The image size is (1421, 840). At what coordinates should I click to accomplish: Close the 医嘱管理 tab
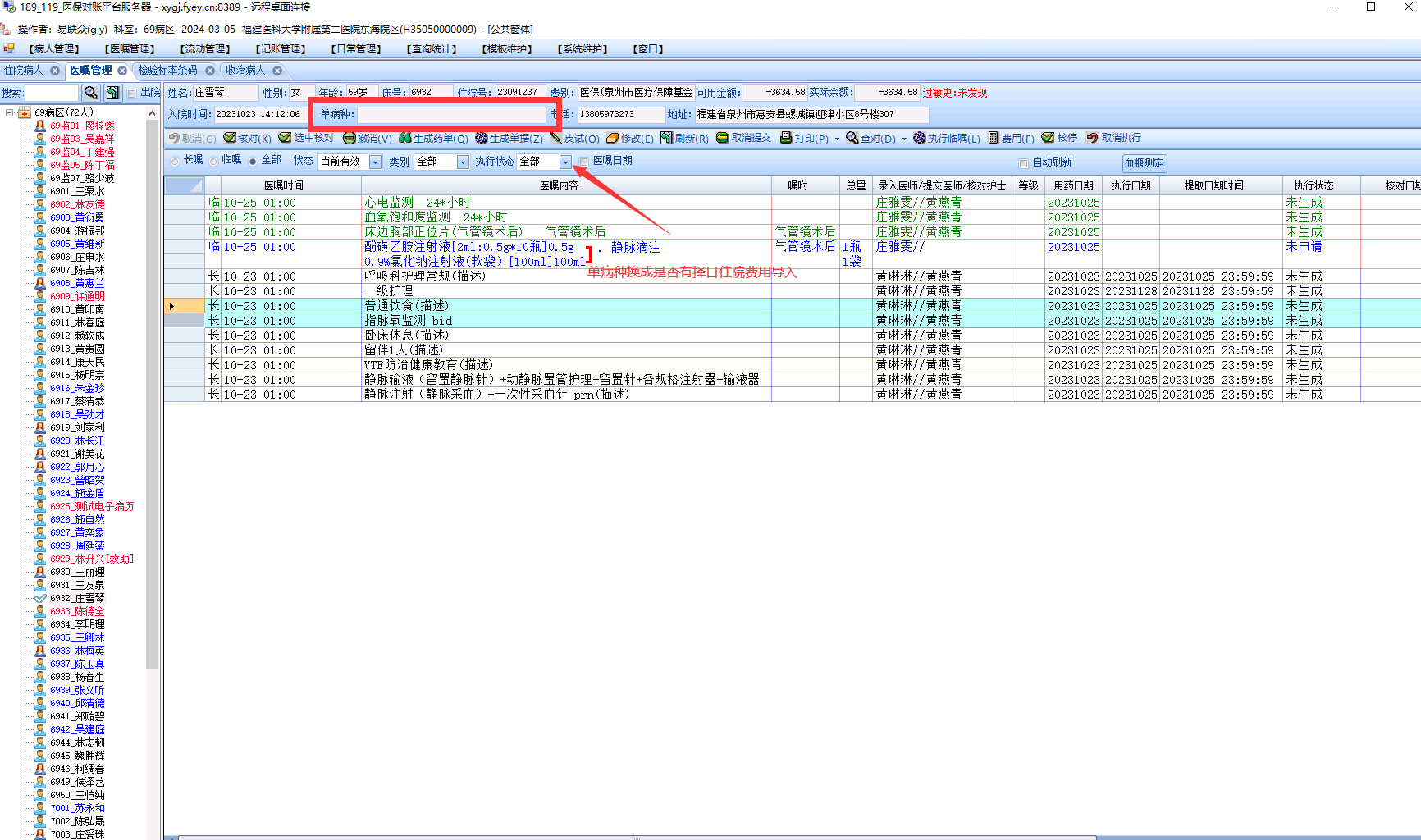pos(122,71)
